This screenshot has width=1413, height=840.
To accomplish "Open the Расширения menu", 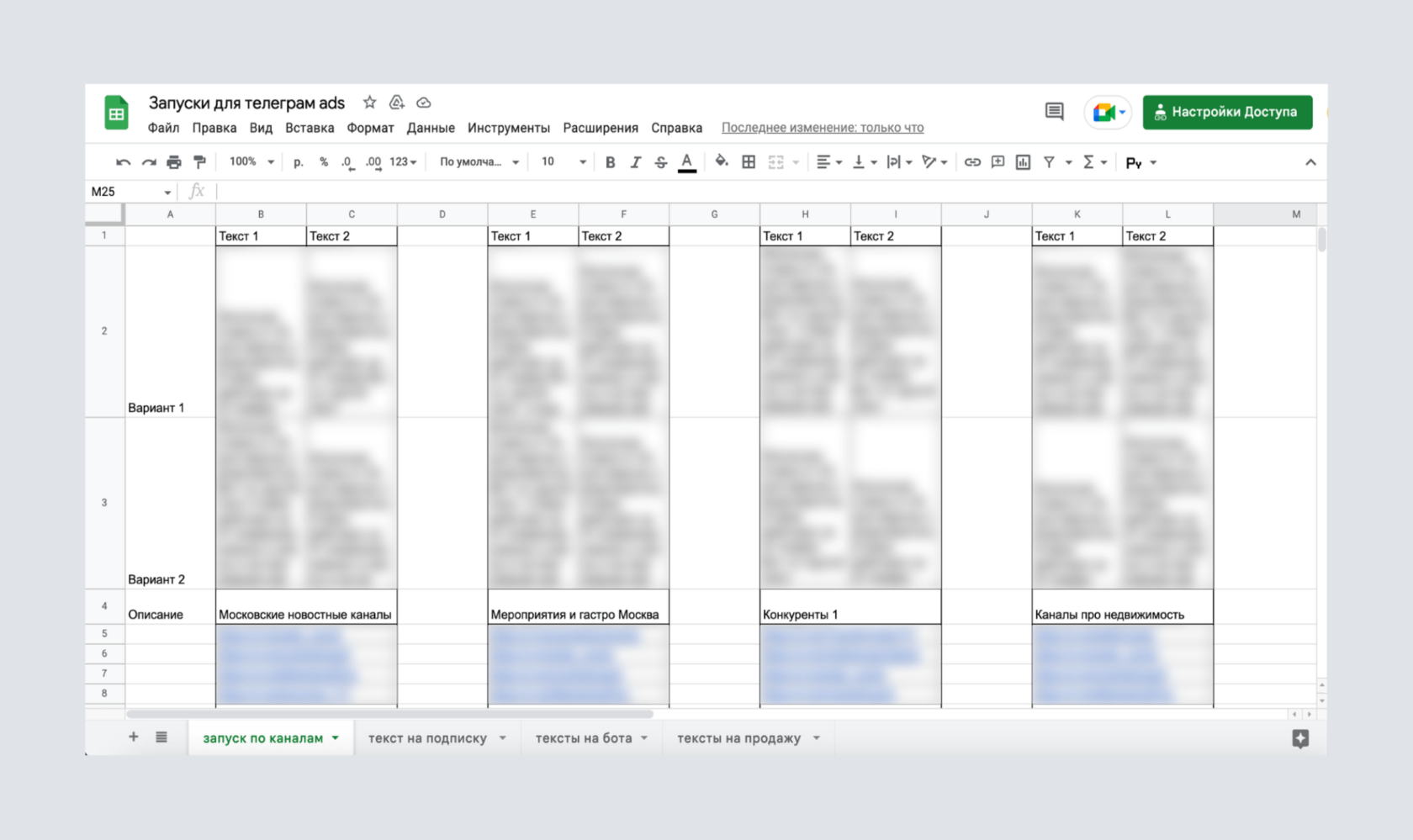I will pyautogui.click(x=601, y=128).
